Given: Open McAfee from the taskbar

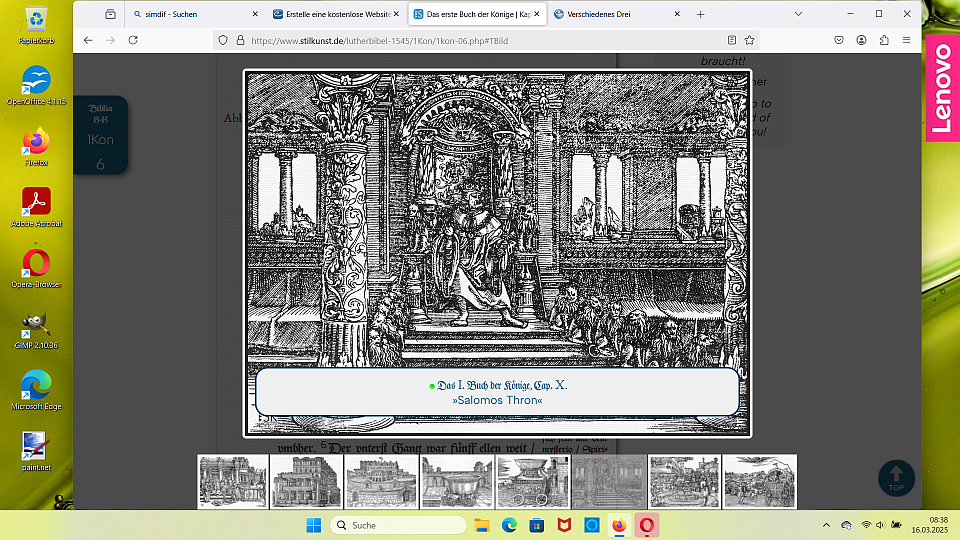Looking at the screenshot, I should pyautogui.click(x=564, y=525).
